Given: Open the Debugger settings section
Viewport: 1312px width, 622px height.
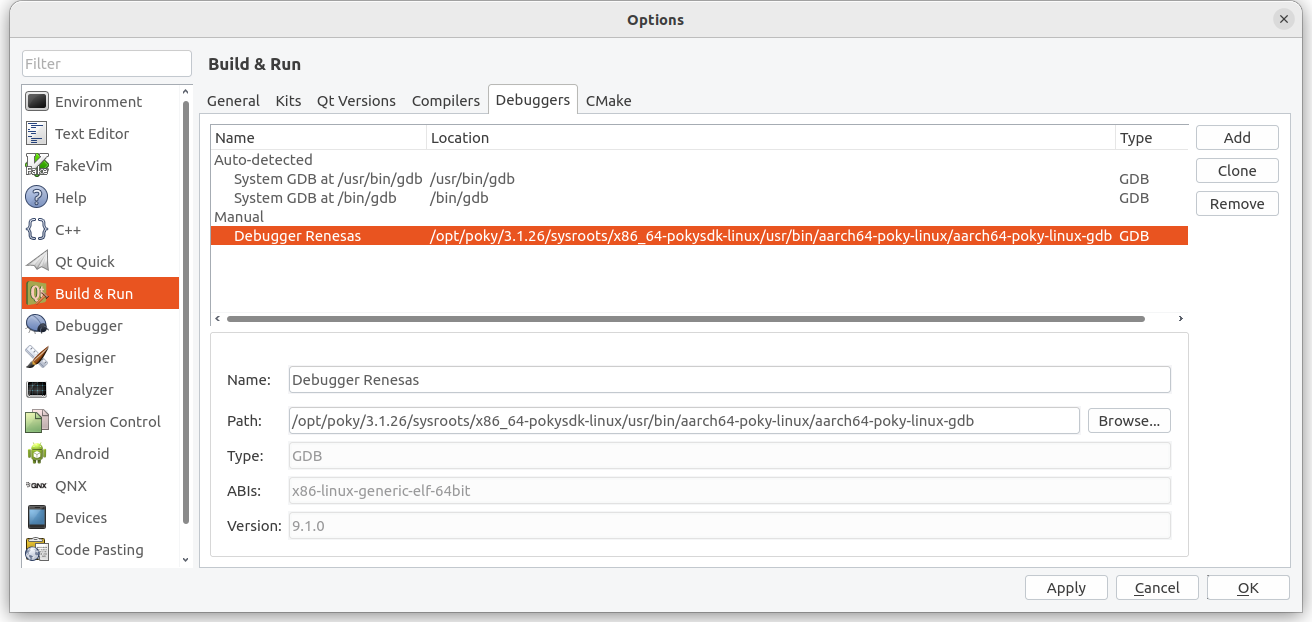Looking at the screenshot, I should (x=89, y=325).
